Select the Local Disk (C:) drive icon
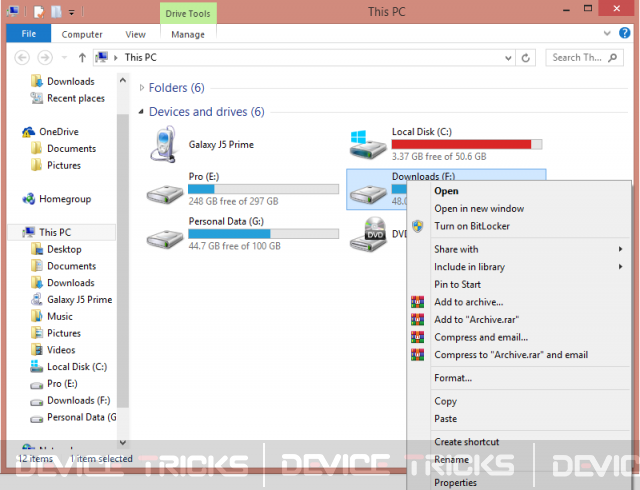The width and height of the screenshot is (640, 490). (x=368, y=145)
